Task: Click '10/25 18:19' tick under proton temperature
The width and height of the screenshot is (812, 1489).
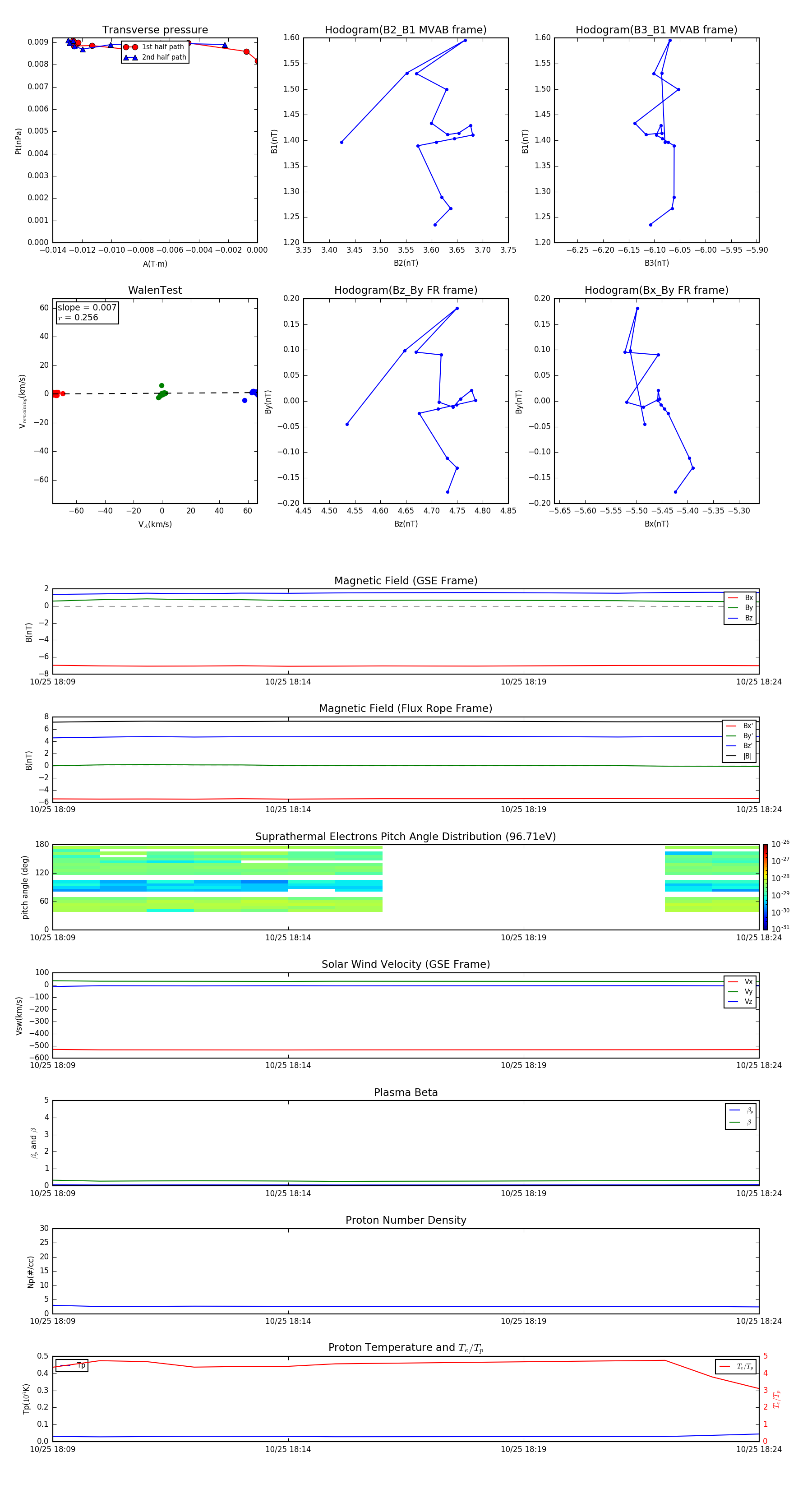Action: (x=523, y=1449)
